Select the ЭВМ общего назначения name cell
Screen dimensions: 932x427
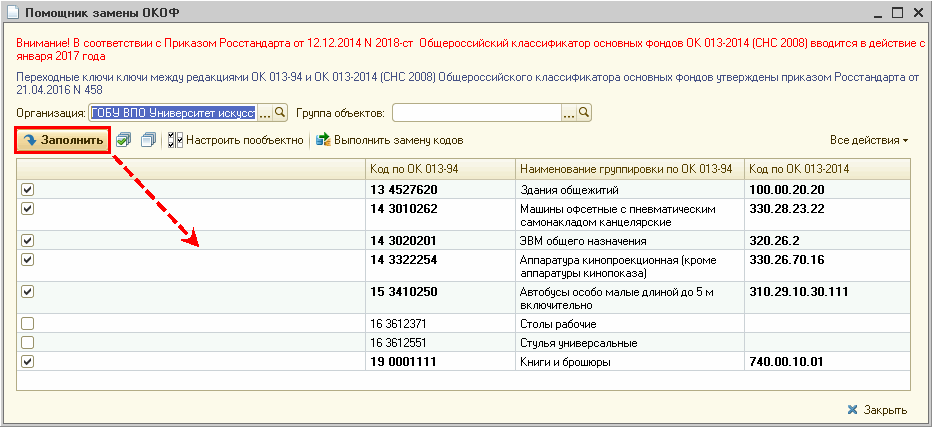tap(630, 240)
